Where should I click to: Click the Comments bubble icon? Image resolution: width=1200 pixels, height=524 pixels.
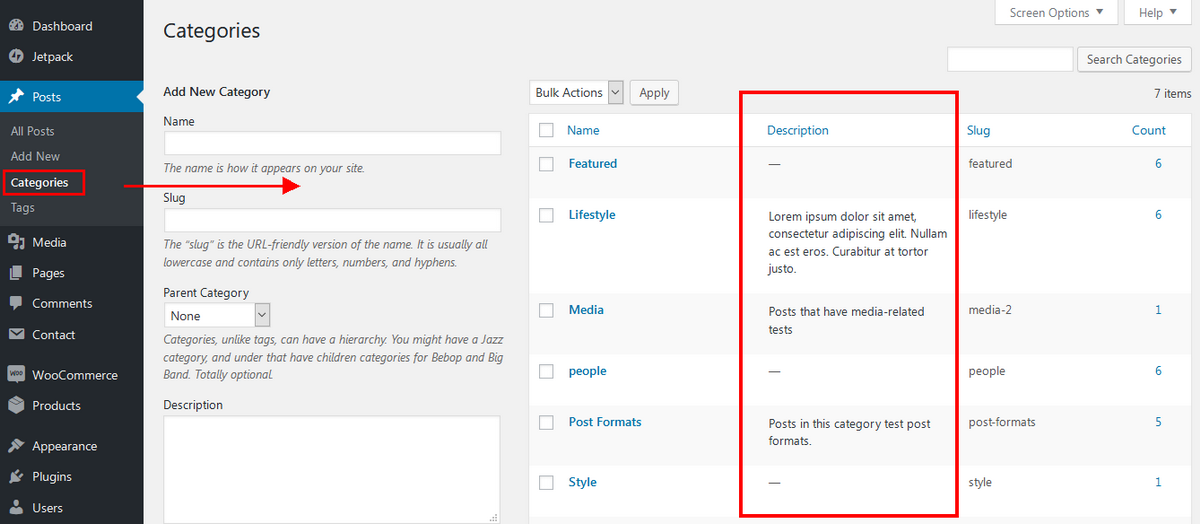coord(16,303)
